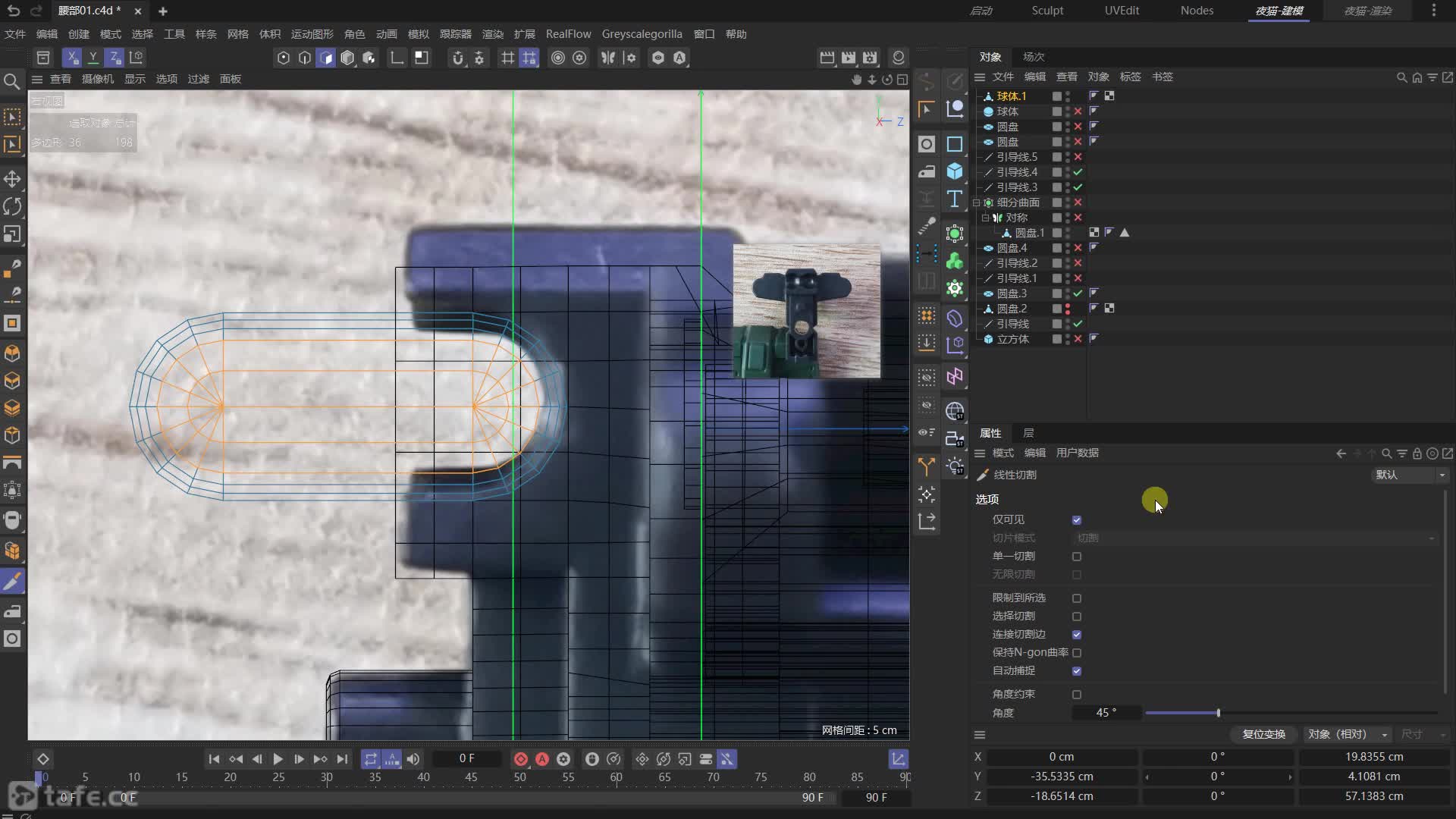
Task: Click the X position field 0 cm
Action: click(x=1062, y=757)
